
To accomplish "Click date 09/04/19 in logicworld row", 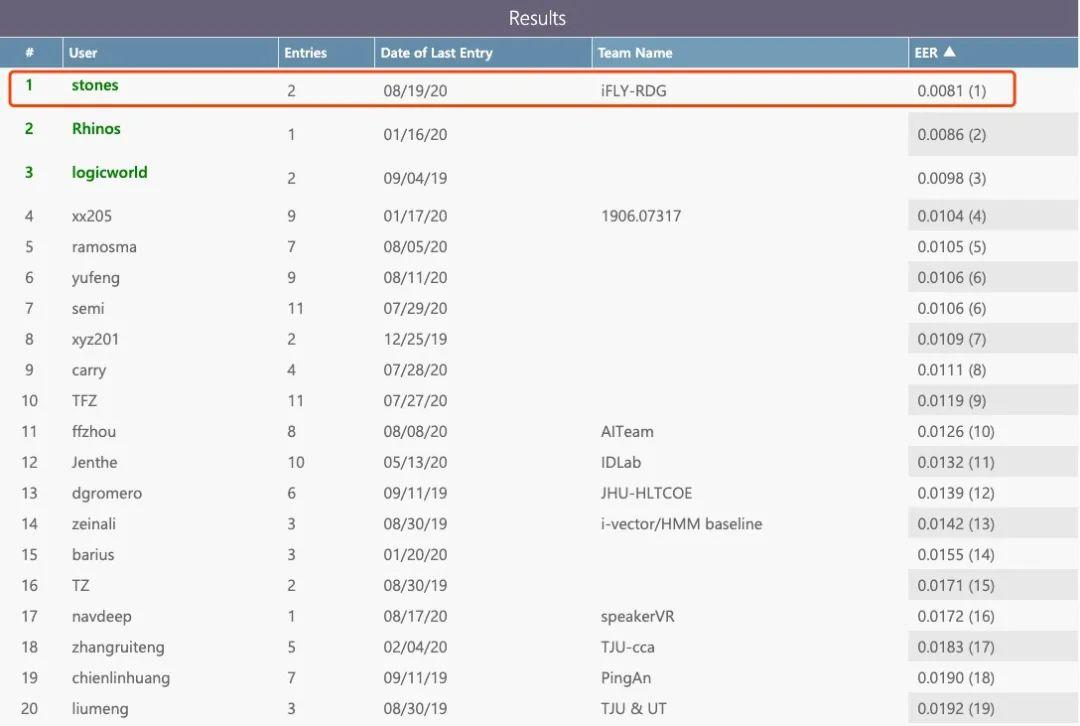I will (x=415, y=178).
